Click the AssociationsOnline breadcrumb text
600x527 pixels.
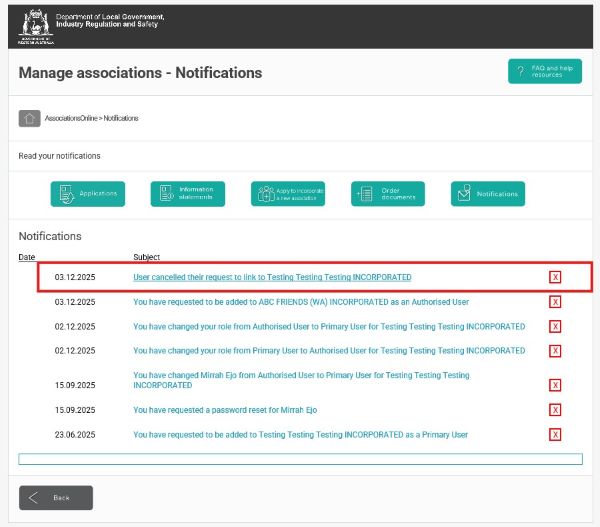tap(72, 118)
